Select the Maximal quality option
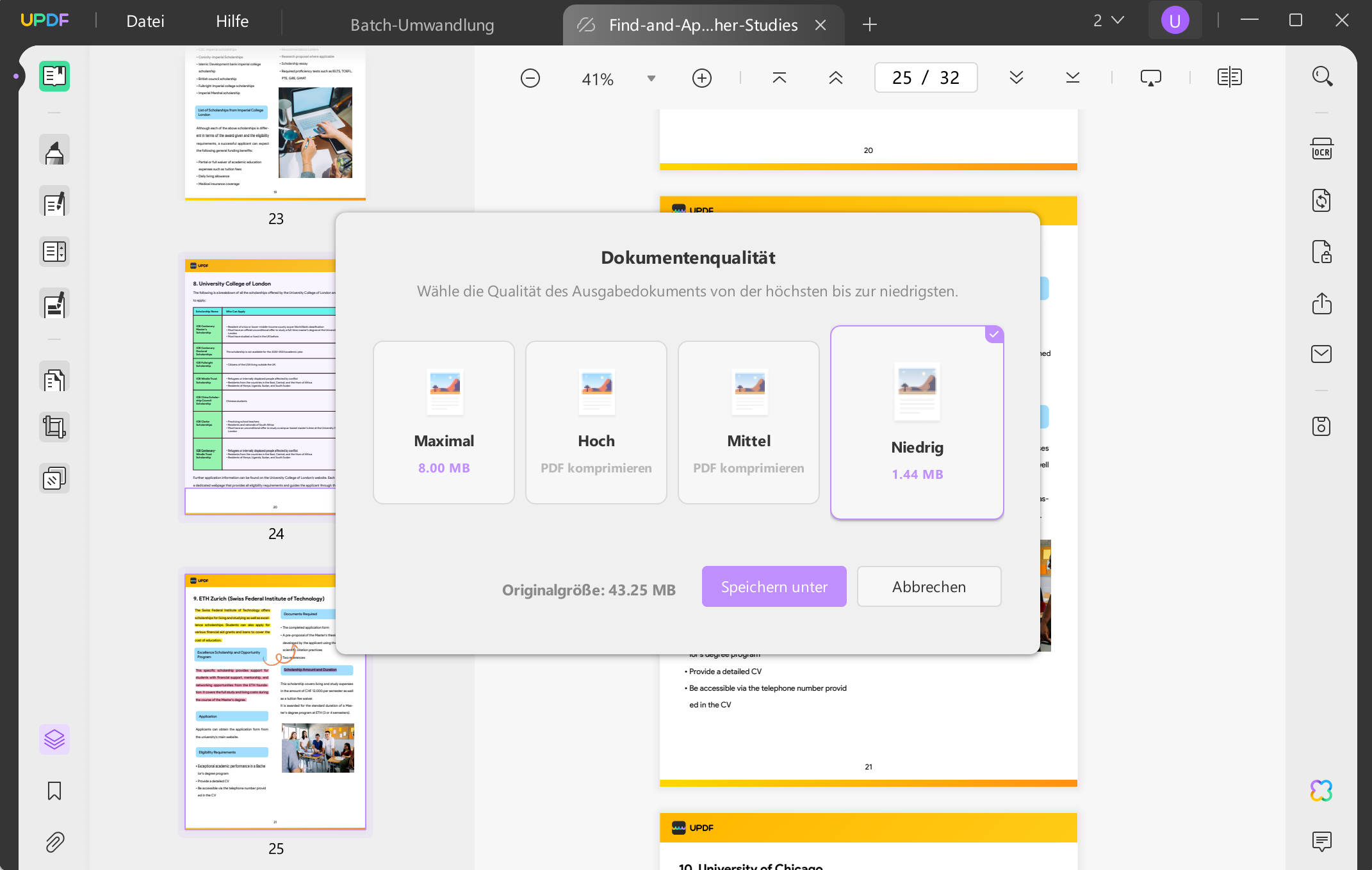This screenshot has height=870, width=1372. coord(444,423)
